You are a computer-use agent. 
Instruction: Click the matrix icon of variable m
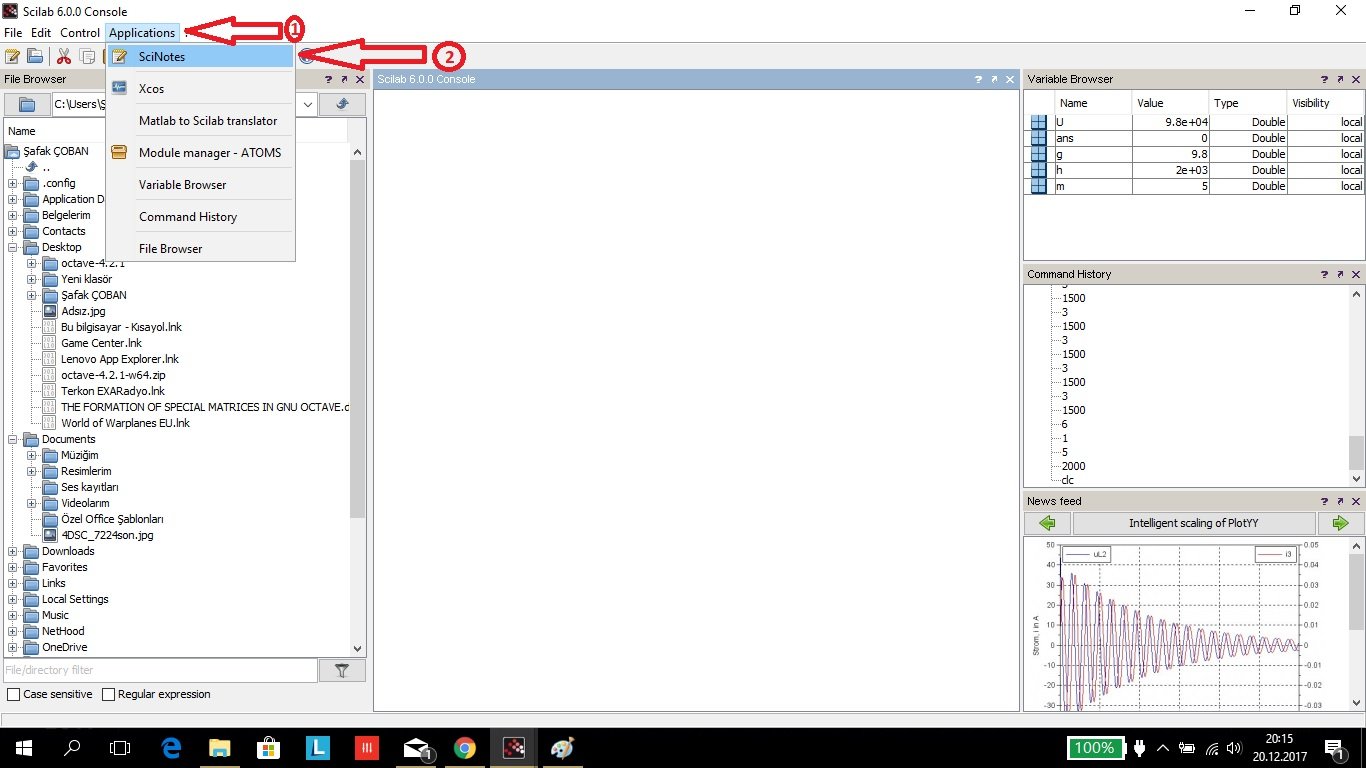point(1039,186)
